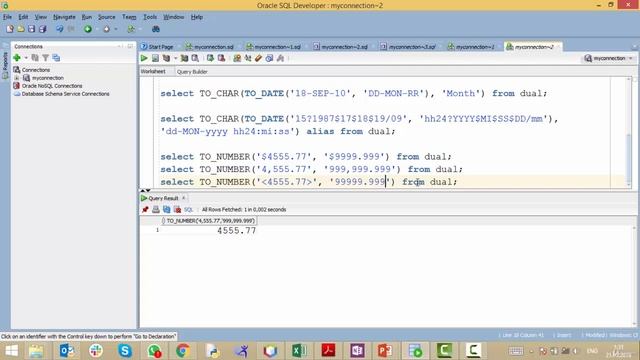Switch to the myconnection.sql tab
Viewport: 640px width, 360px height.
(209, 47)
